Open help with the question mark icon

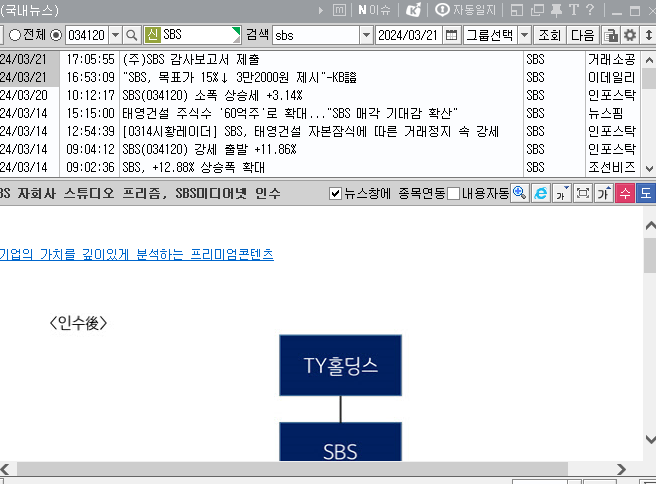(x=590, y=10)
